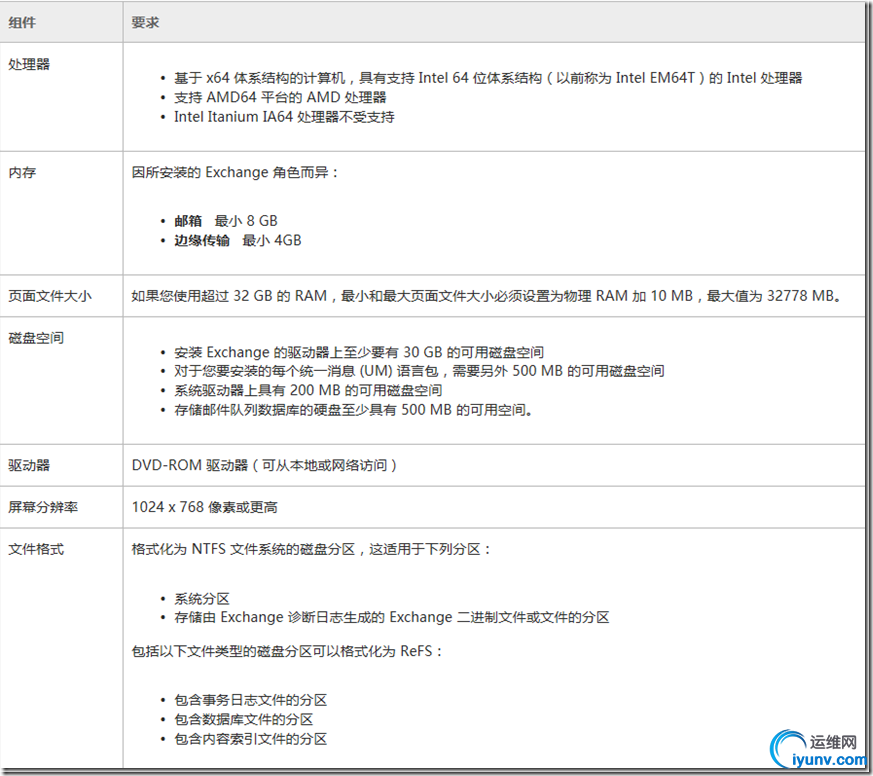Select the 系统分区 bullet
Image resolution: width=873 pixels, height=776 pixels.
coord(202,599)
